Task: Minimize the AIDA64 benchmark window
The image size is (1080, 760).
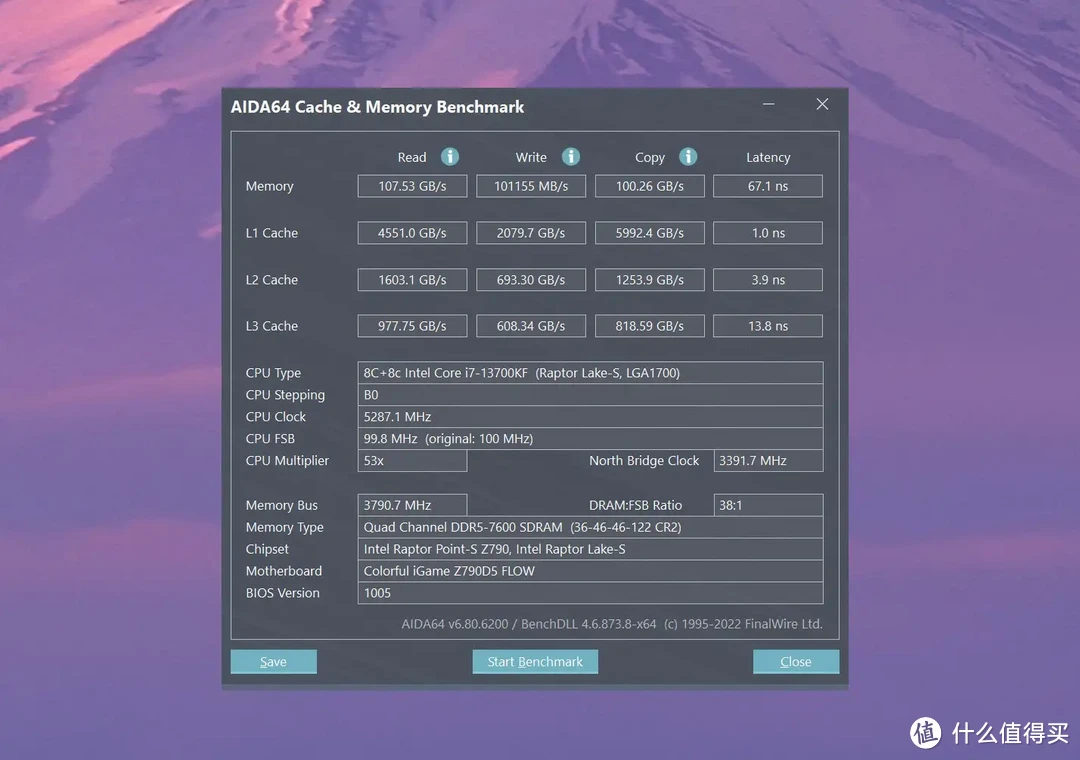Action: (769, 105)
